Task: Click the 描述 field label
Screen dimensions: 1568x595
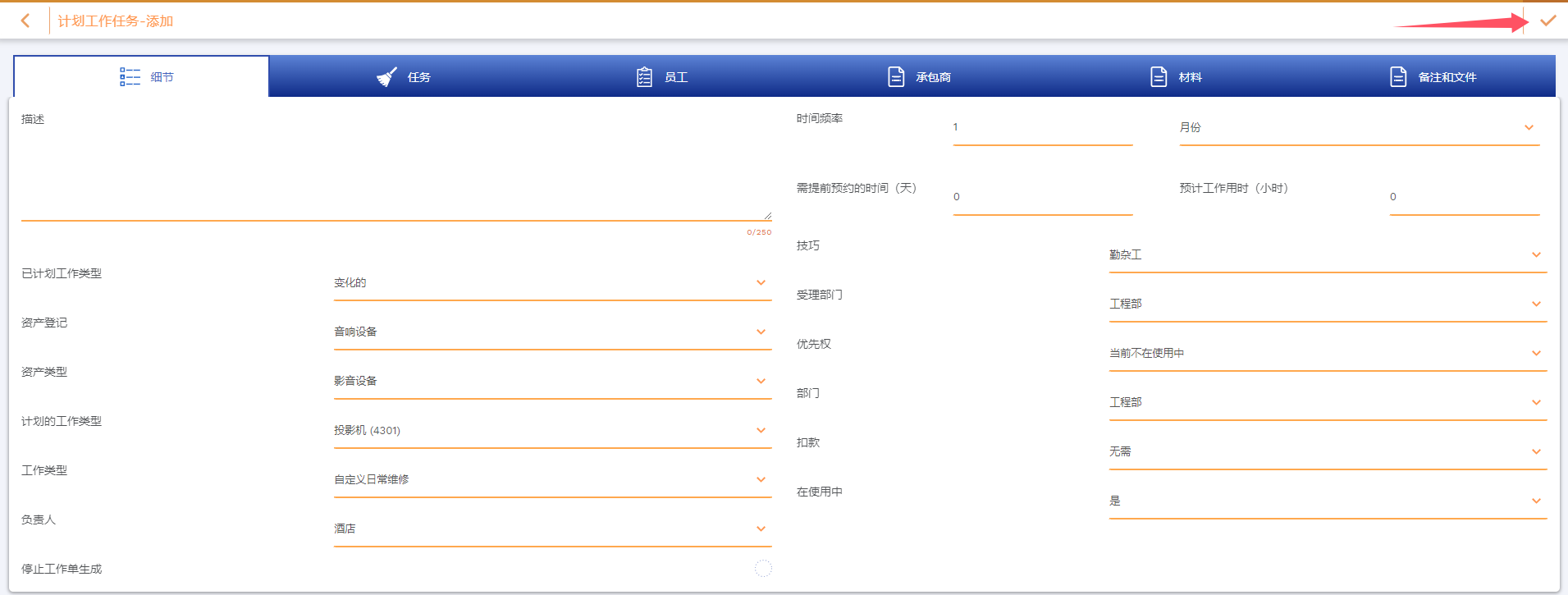Action: click(x=33, y=119)
